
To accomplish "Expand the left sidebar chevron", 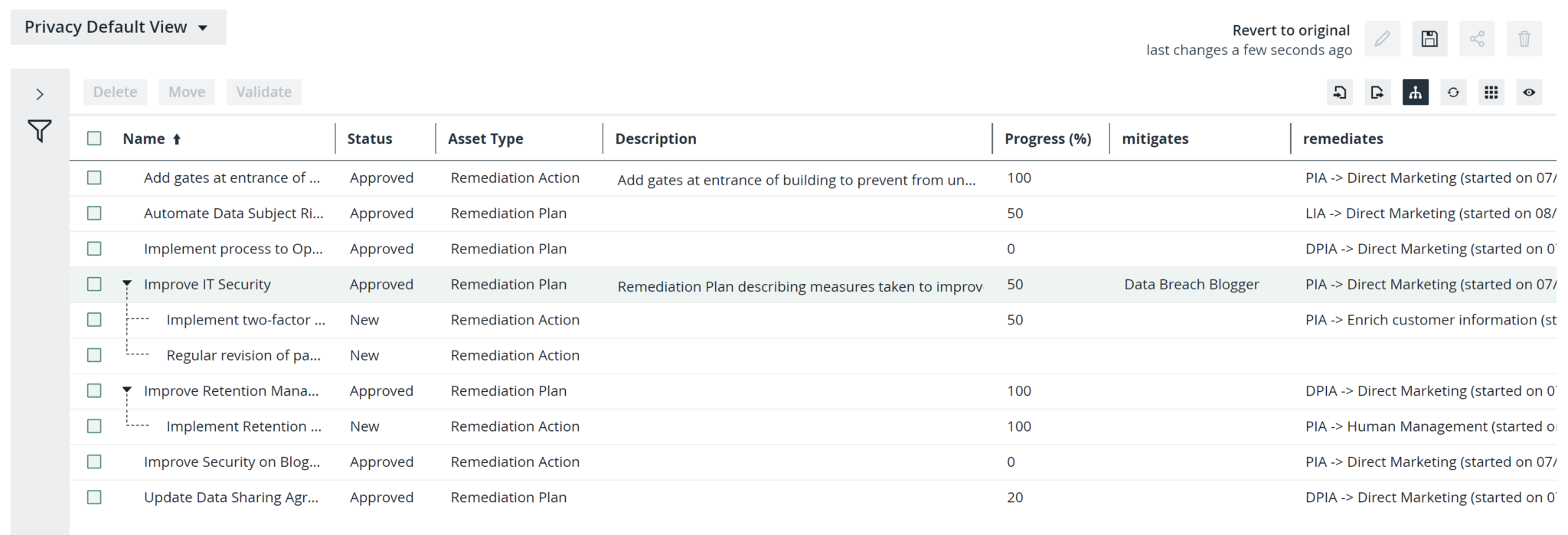I will pos(40,94).
